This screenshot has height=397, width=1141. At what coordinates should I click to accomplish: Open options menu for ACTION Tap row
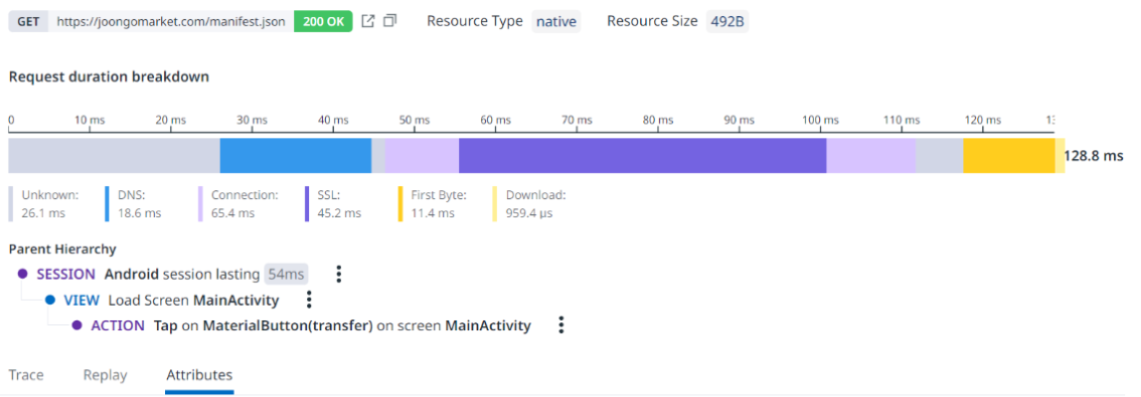coord(561,325)
